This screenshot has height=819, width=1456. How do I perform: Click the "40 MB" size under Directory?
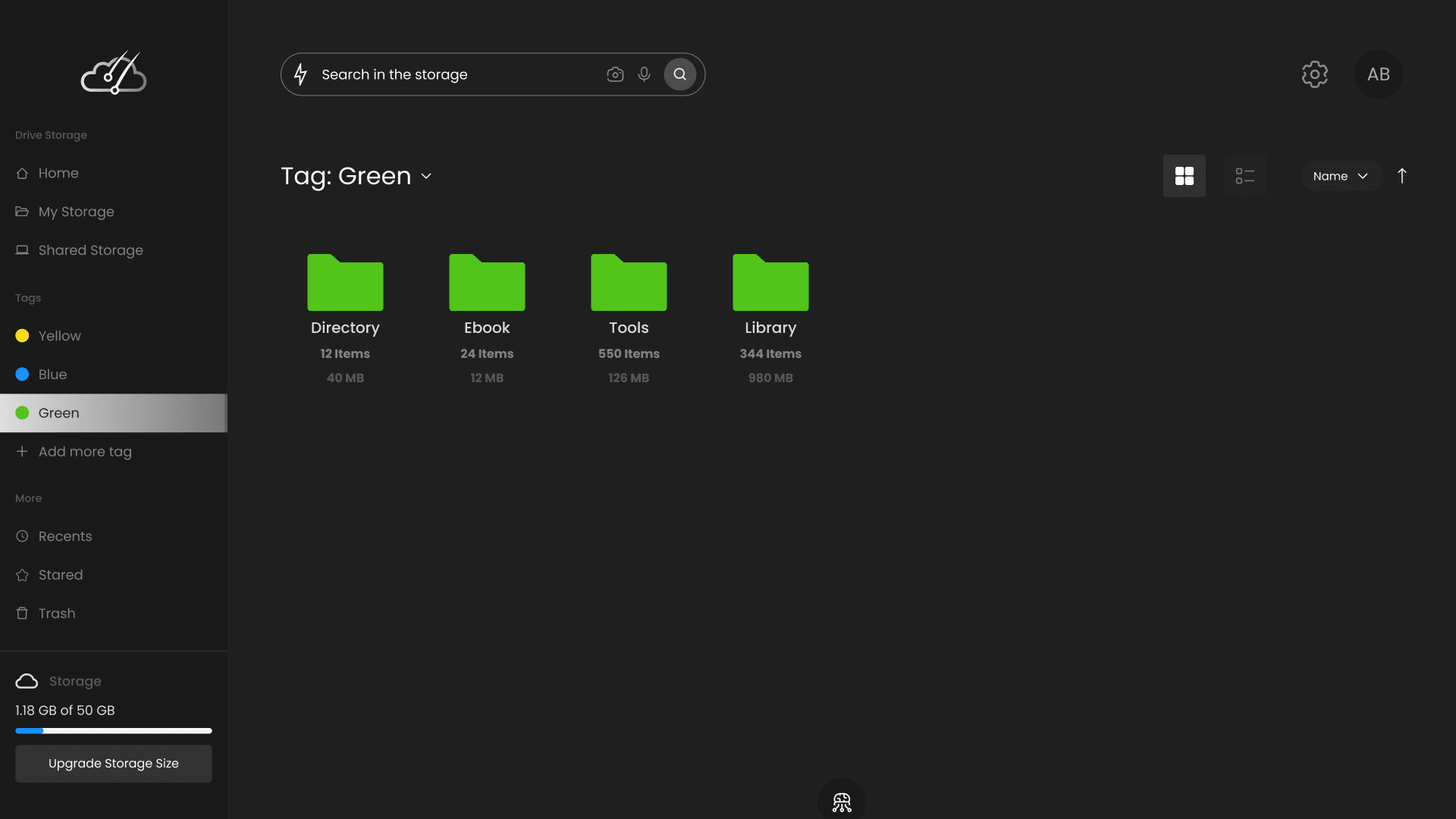[345, 378]
